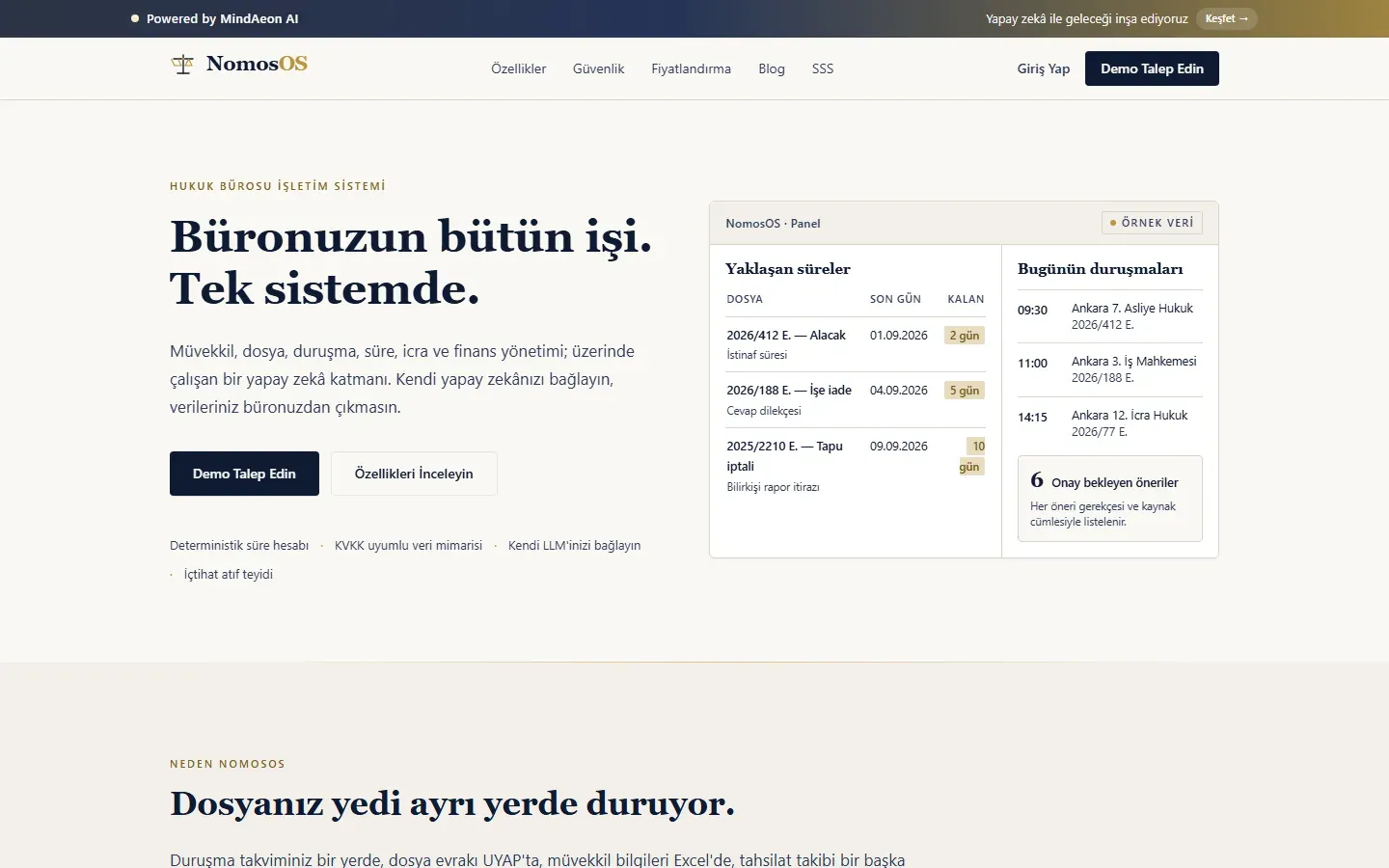Click the NomosOS · Panel title
The height and width of the screenshot is (868, 1389).
tap(773, 224)
